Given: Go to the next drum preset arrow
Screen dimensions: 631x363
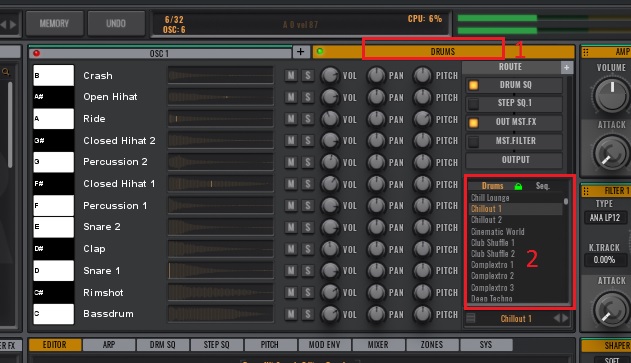Looking at the screenshot, I should (565, 318).
